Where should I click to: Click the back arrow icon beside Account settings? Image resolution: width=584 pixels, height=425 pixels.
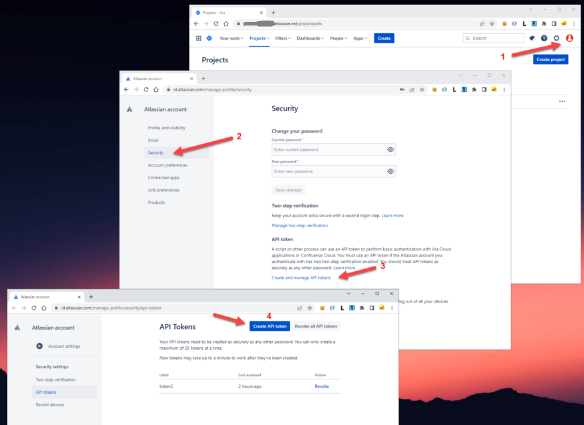[39, 346]
